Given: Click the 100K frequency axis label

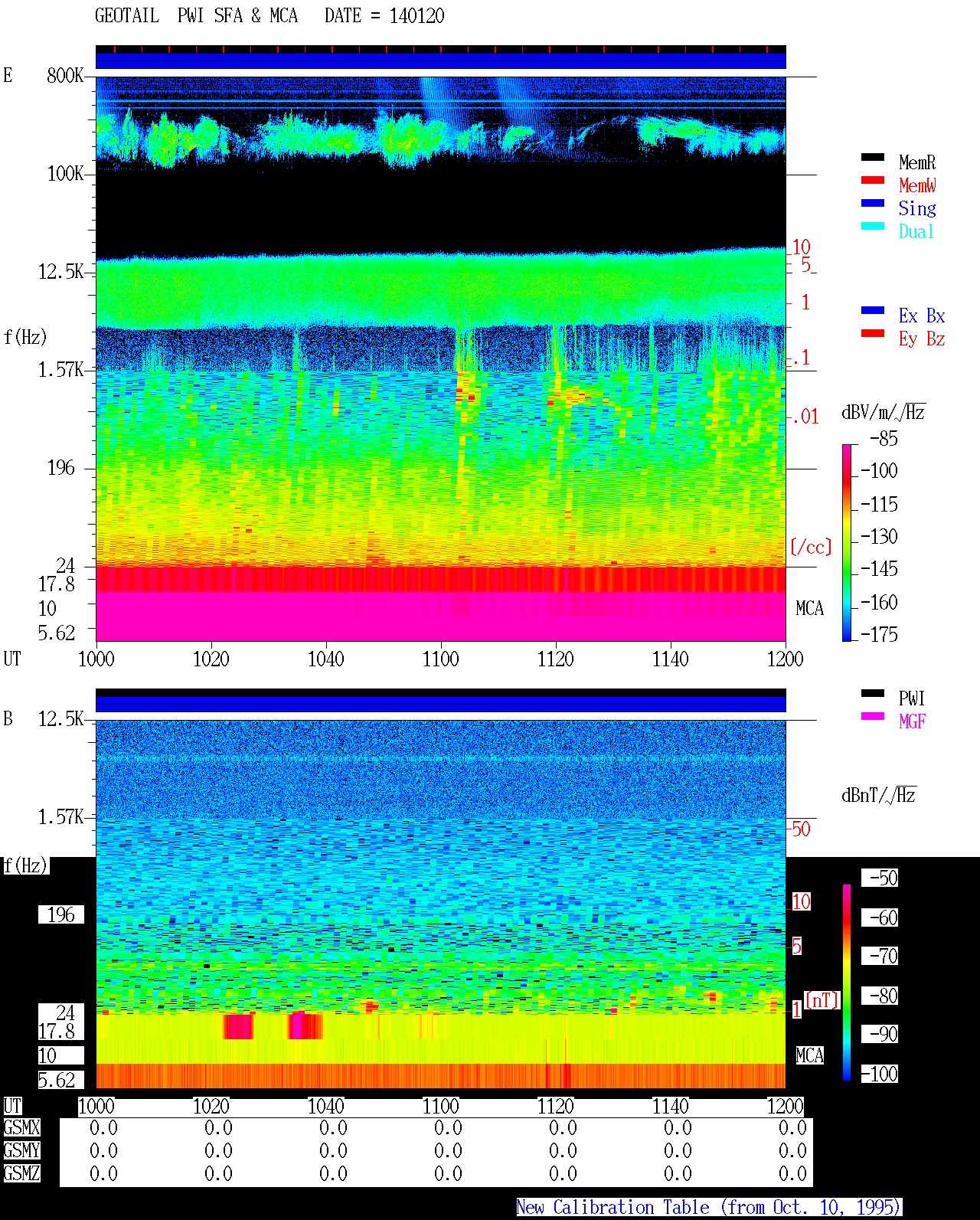Looking at the screenshot, I should pyautogui.click(x=65, y=174).
